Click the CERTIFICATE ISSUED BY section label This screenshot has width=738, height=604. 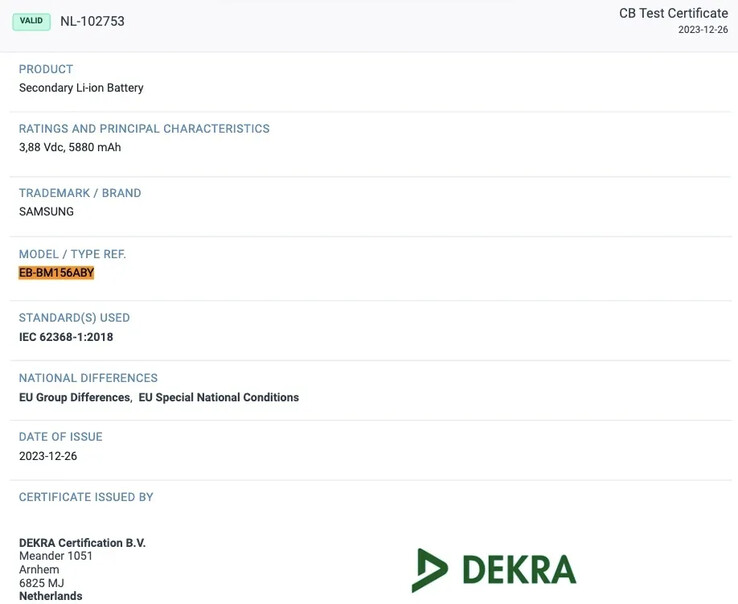click(x=86, y=497)
